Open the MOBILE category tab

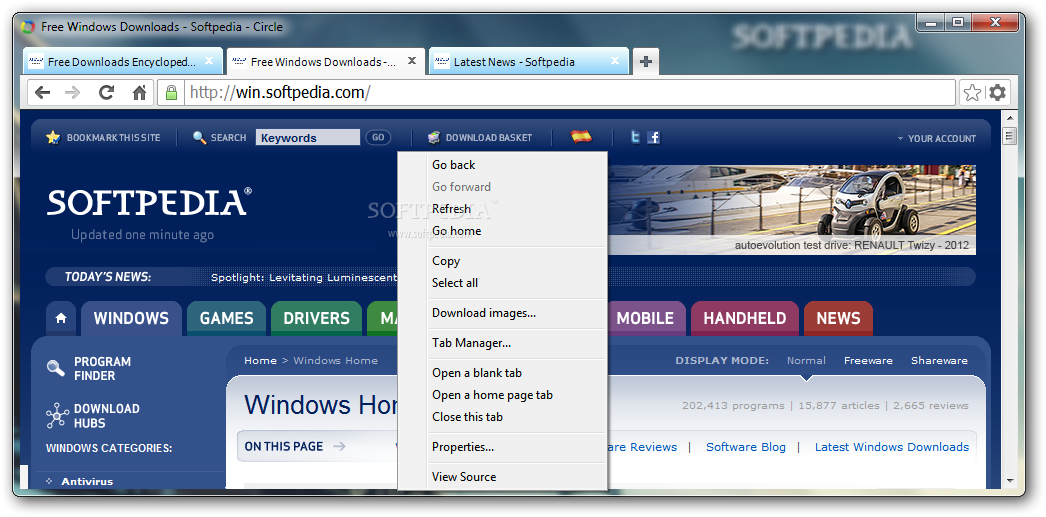click(645, 318)
